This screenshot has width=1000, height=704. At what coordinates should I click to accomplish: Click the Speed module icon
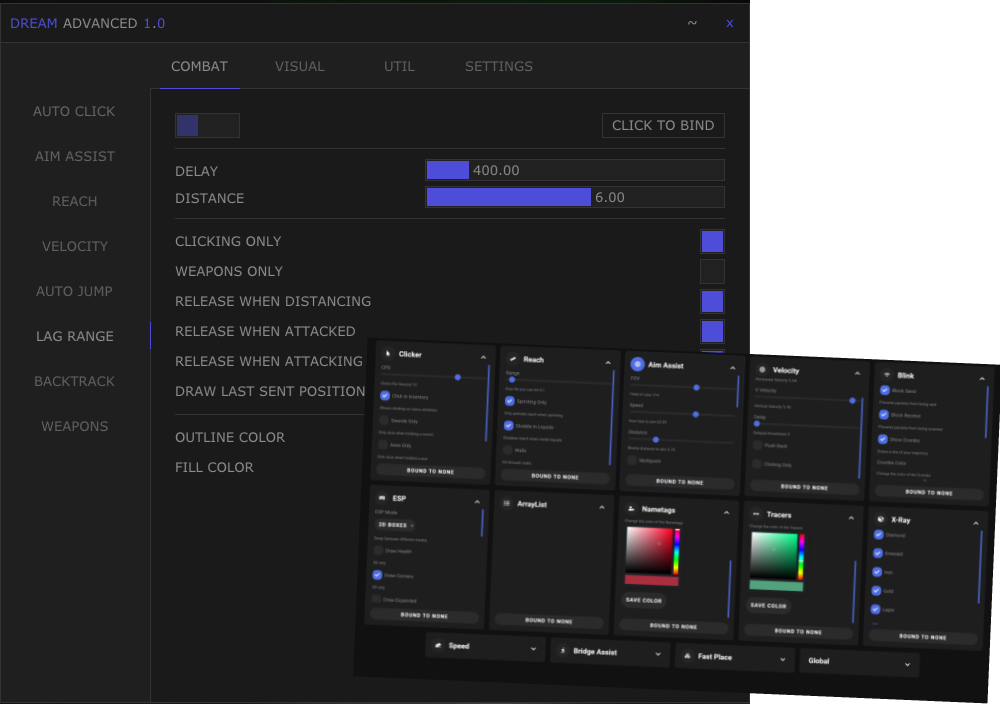438,645
